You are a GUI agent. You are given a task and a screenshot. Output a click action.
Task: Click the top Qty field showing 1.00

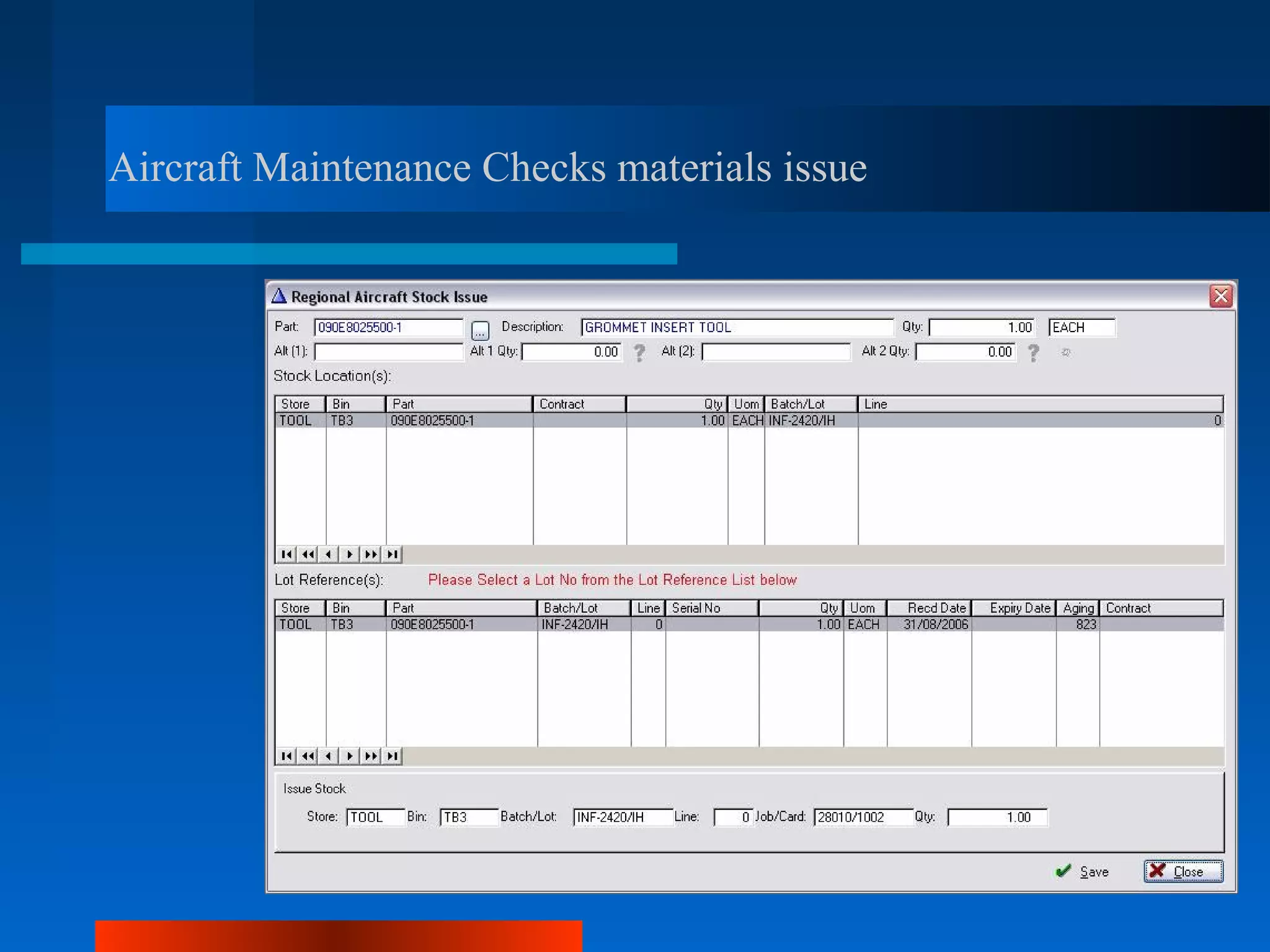pyautogui.click(x=982, y=327)
